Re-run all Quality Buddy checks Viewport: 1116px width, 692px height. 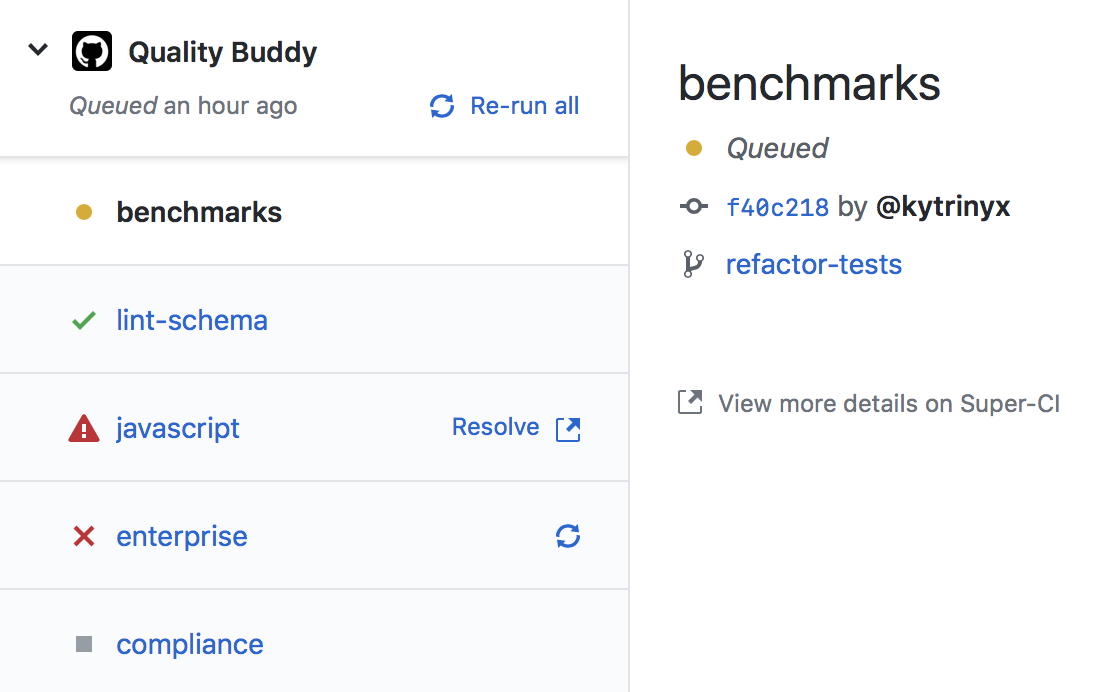[525, 106]
